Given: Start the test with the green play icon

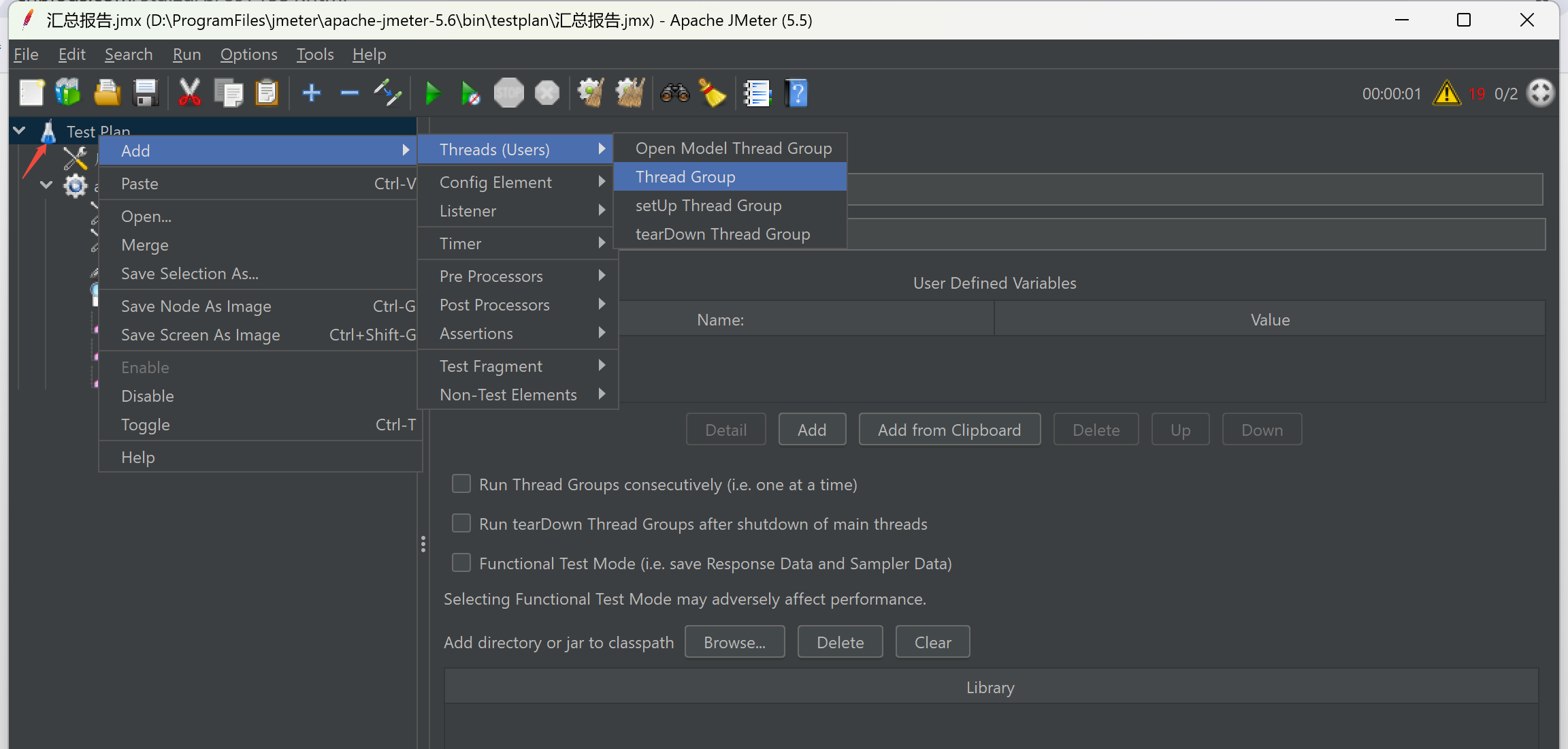Looking at the screenshot, I should 432,93.
